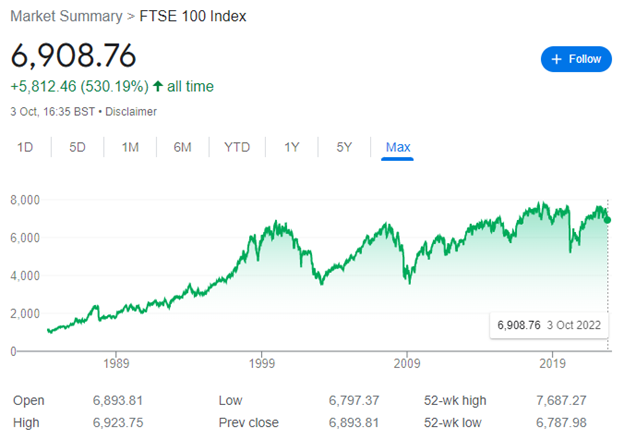Switch to the 1M range tab
The height and width of the screenshot is (440, 624).
tap(130, 148)
